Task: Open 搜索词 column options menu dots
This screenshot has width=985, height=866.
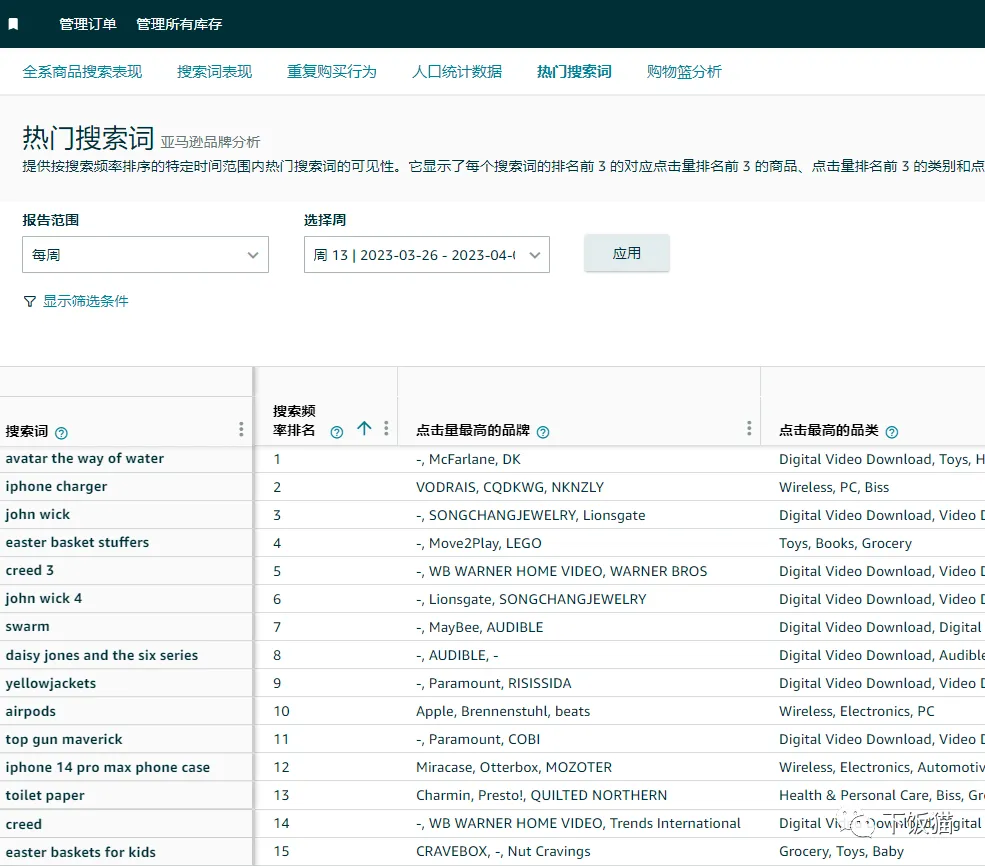Action: [x=241, y=429]
